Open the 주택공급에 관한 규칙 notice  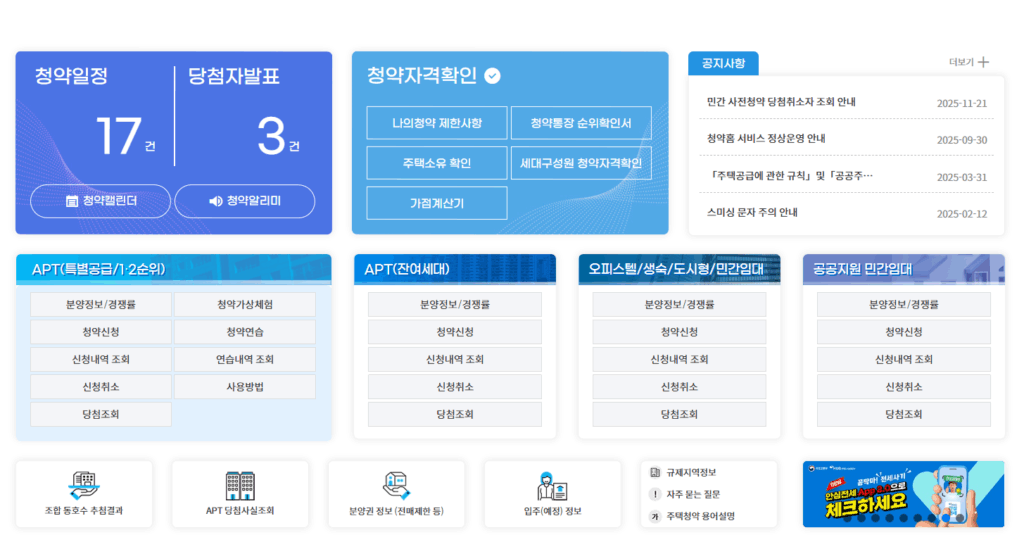tap(790, 176)
